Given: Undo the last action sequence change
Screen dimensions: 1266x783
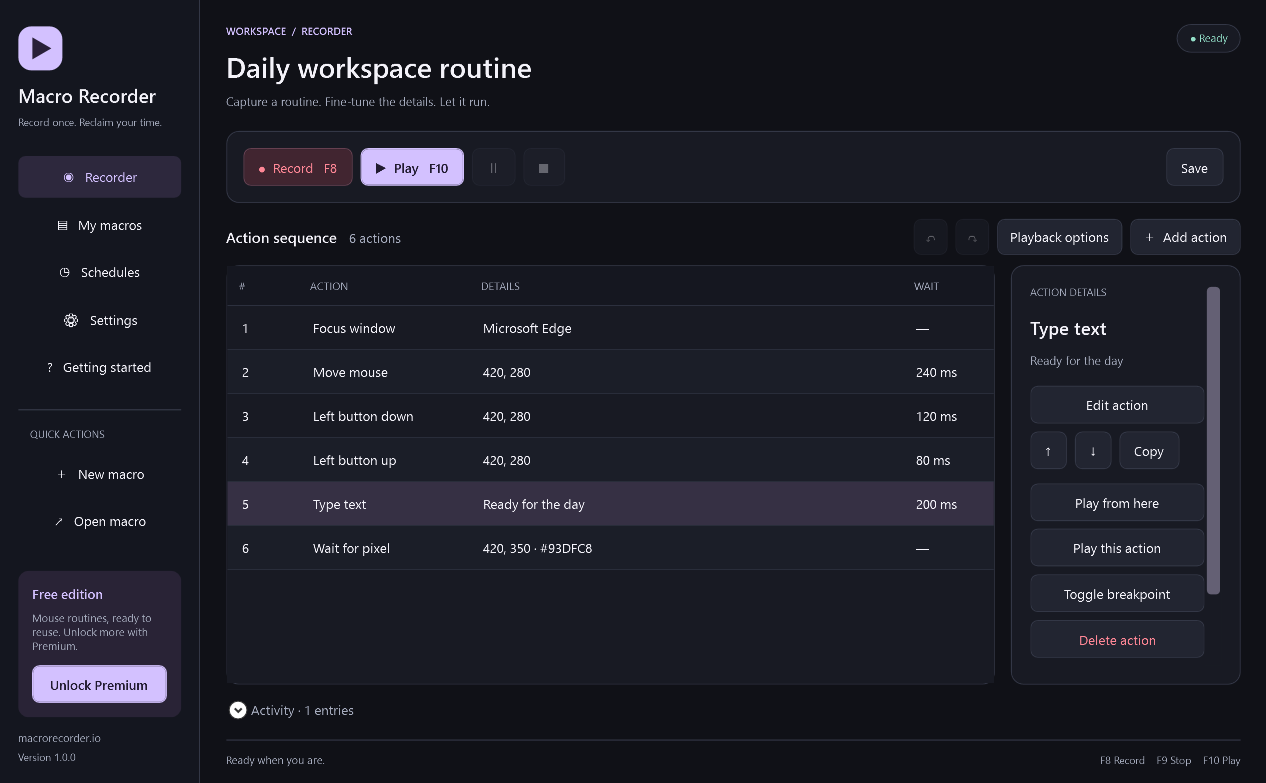Looking at the screenshot, I should 931,238.
